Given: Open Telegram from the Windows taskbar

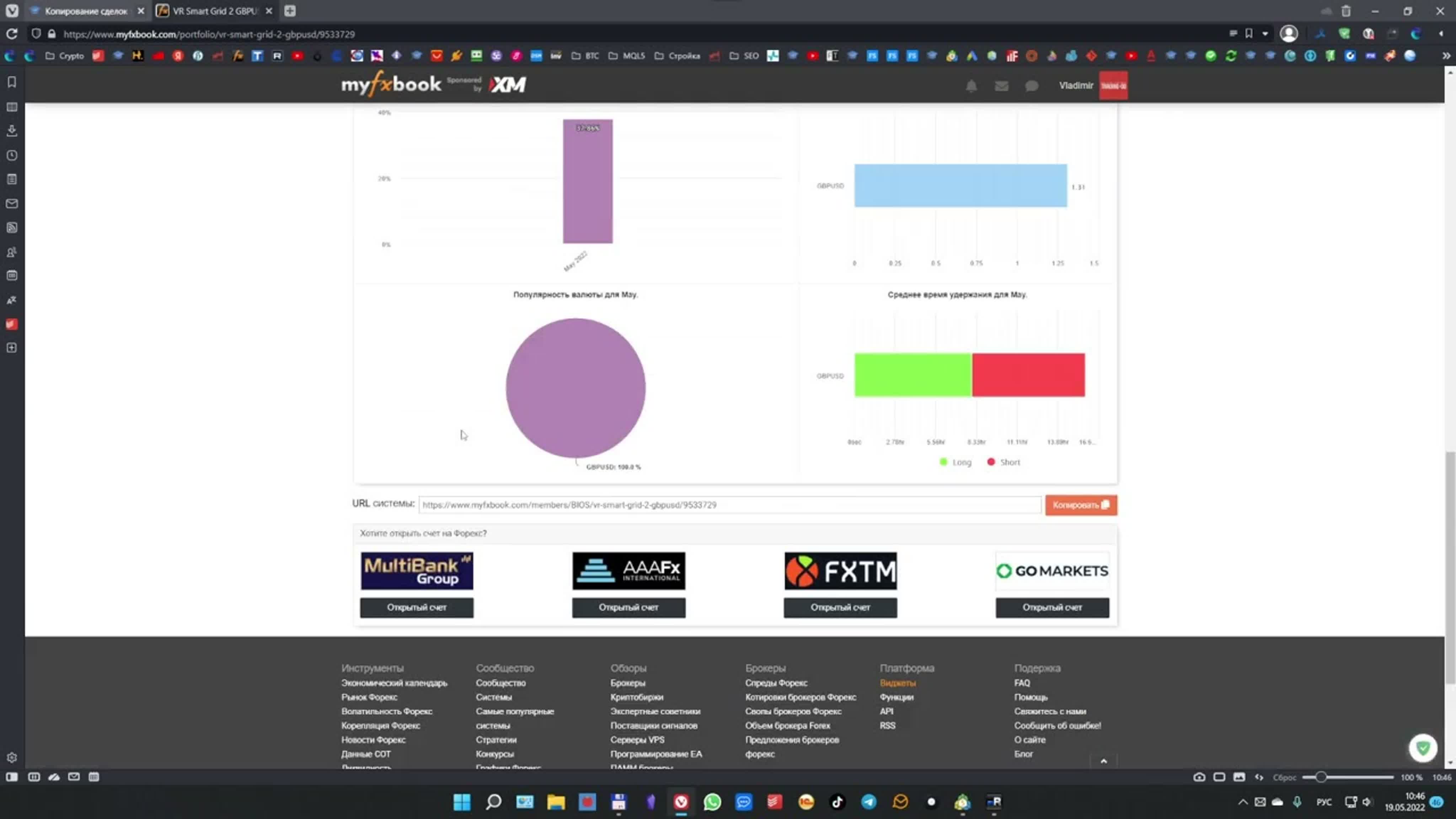Looking at the screenshot, I should pos(869,802).
